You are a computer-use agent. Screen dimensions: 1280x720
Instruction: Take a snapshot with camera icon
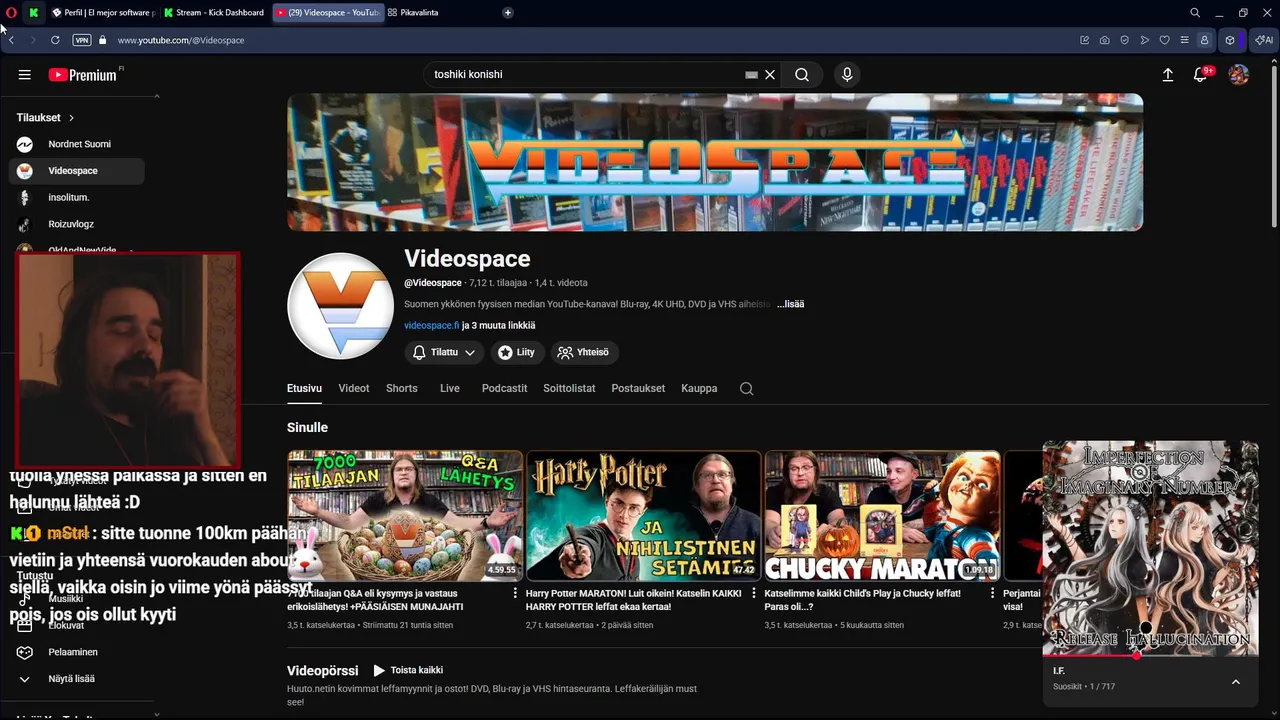[1104, 40]
